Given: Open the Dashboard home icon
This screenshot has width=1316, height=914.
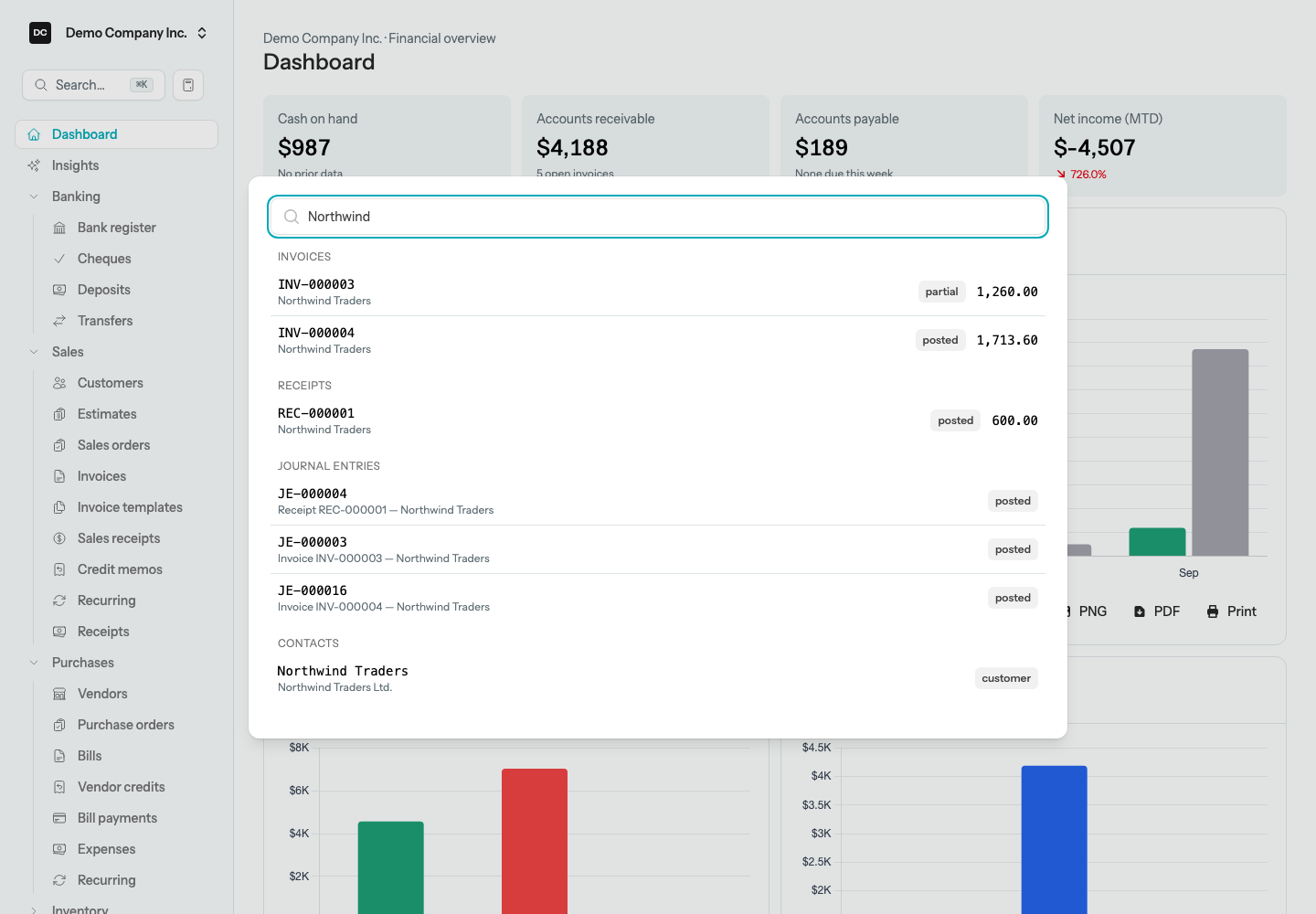Looking at the screenshot, I should 34,134.
